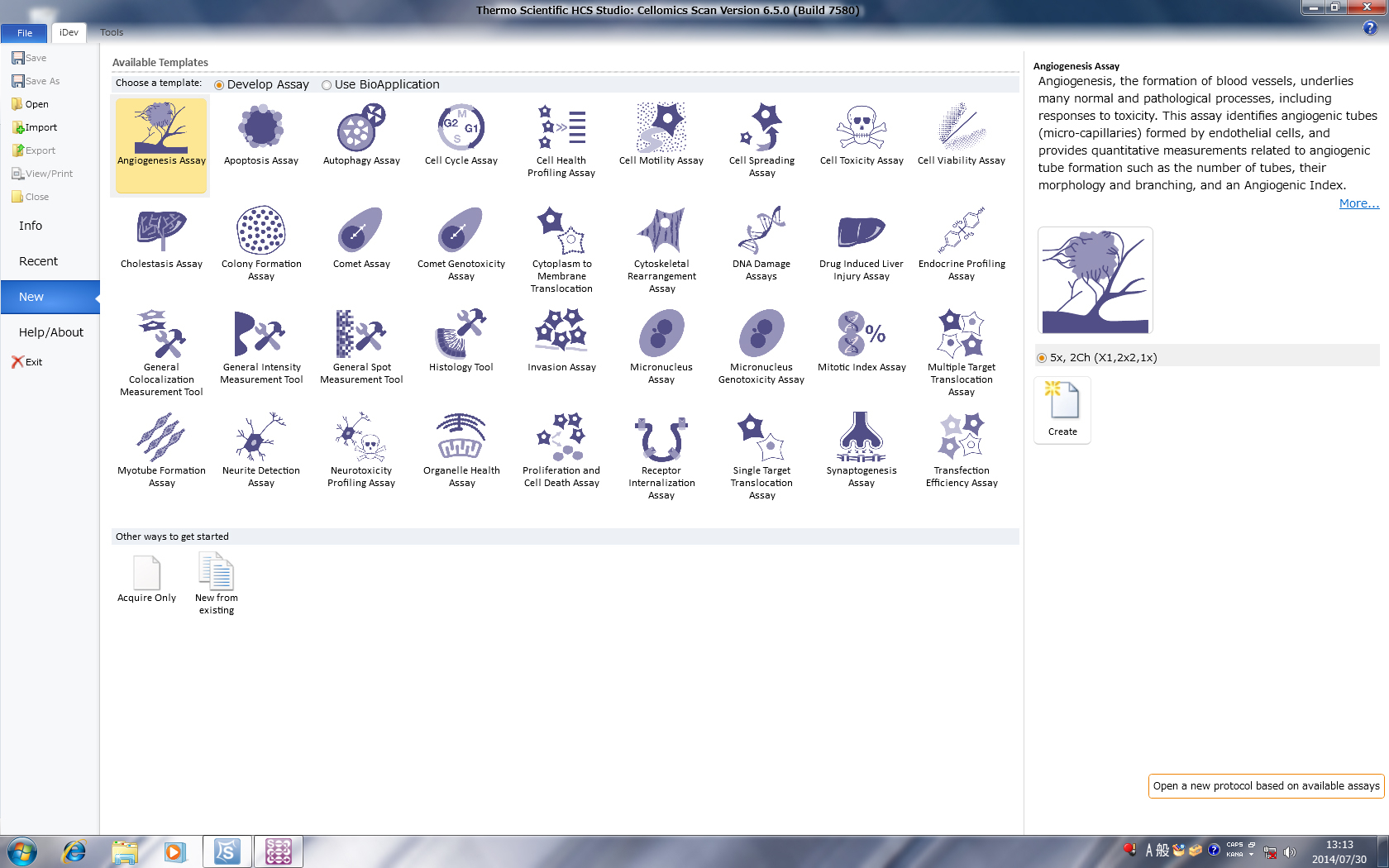The width and height of the screenshot is (1389, 868).
Task: Select Cell Health Profiling Assay
Action: coord(561,141)
